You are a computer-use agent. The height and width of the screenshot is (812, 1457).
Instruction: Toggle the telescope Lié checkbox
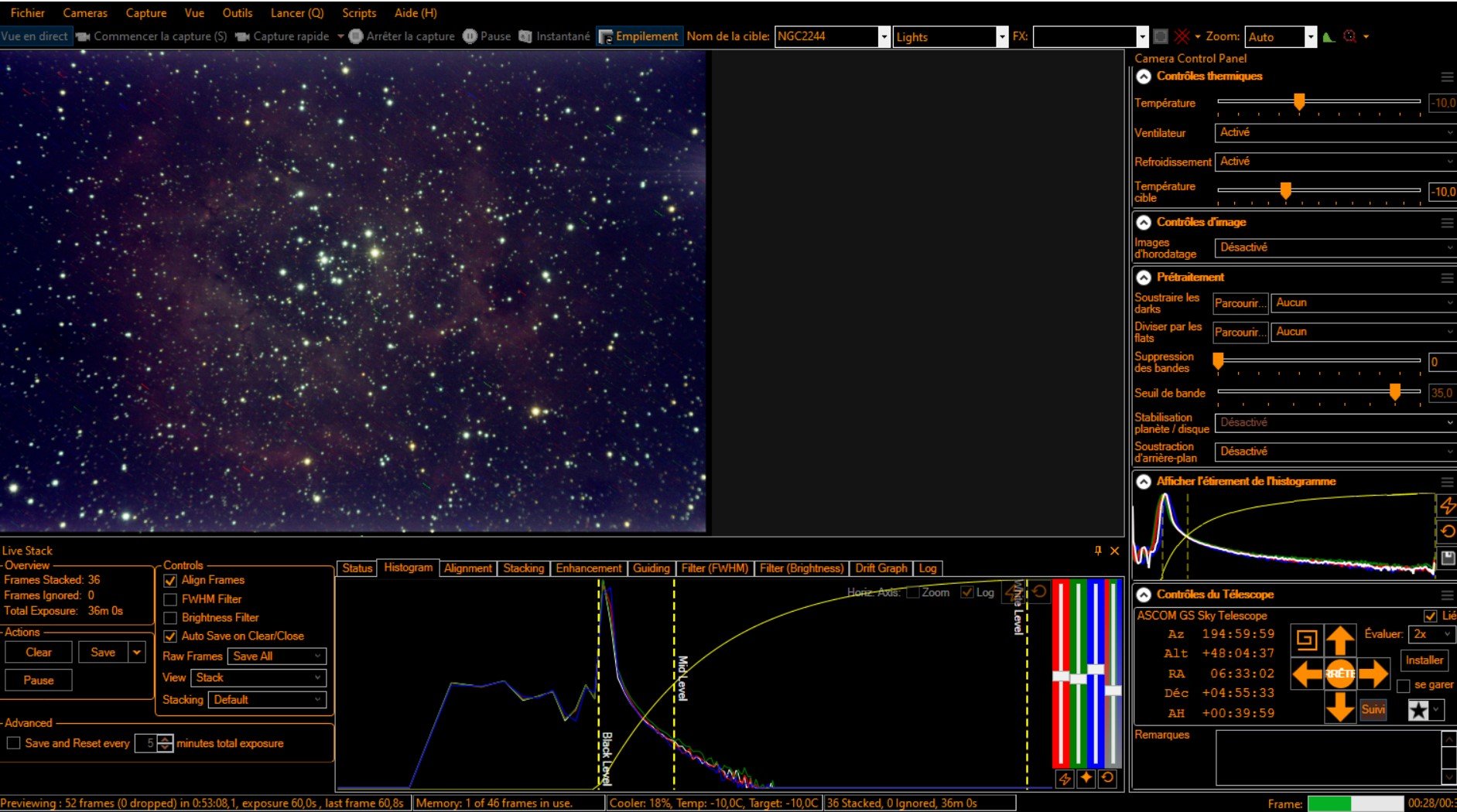[1431, 616]
